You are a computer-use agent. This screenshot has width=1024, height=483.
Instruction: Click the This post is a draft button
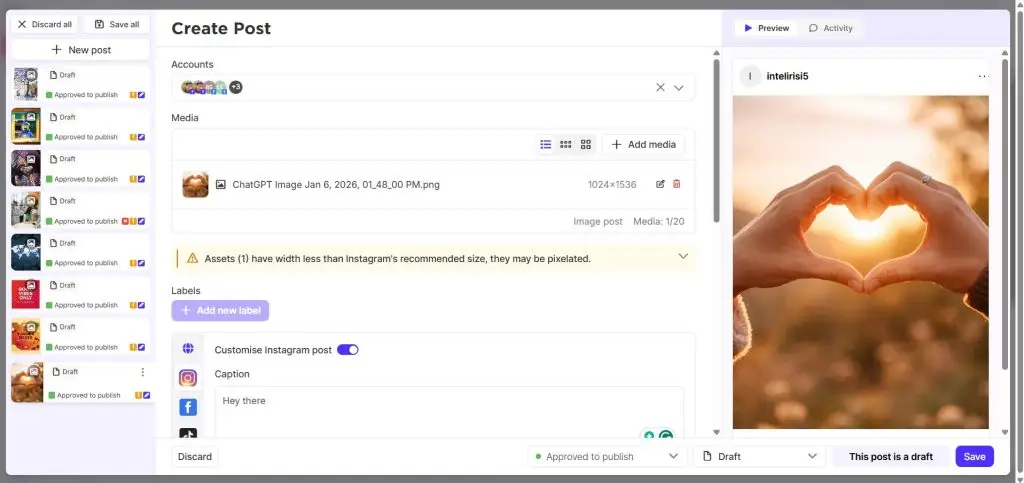pyautogui.click(x=891, y=456)
